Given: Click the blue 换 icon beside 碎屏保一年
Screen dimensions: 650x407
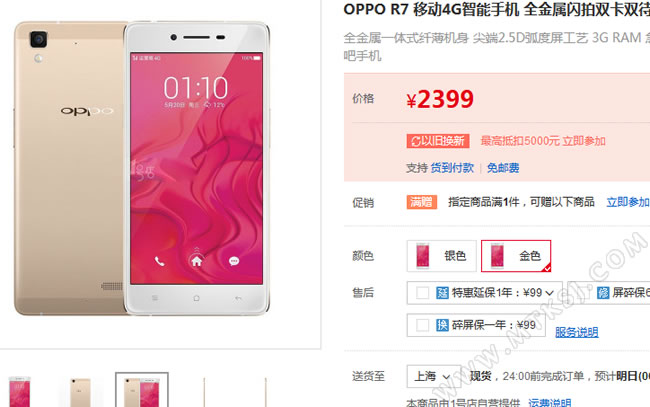Looking at the screenshot, I should [442, 325].
